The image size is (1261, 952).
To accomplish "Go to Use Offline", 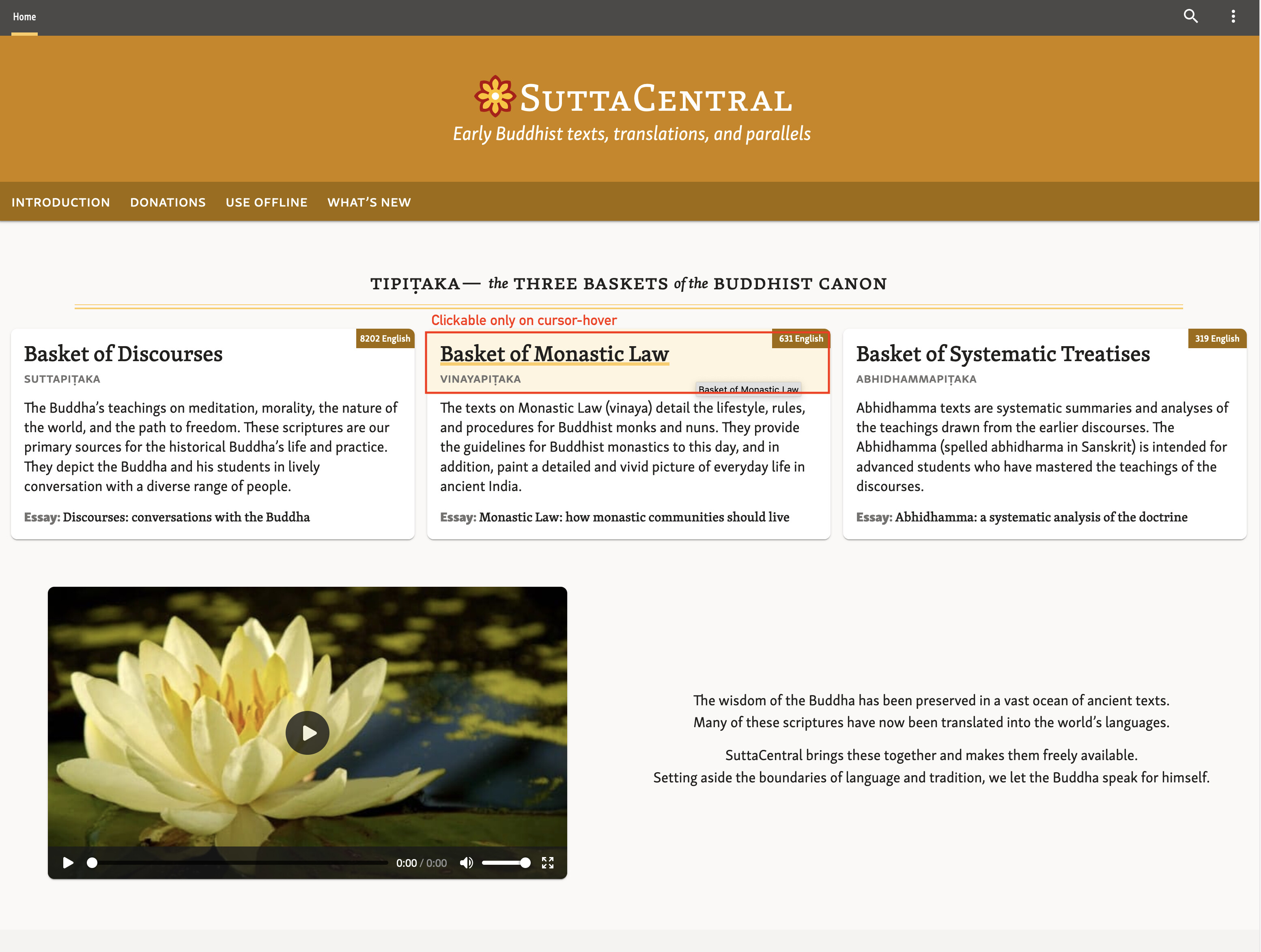I will [266, 202].
